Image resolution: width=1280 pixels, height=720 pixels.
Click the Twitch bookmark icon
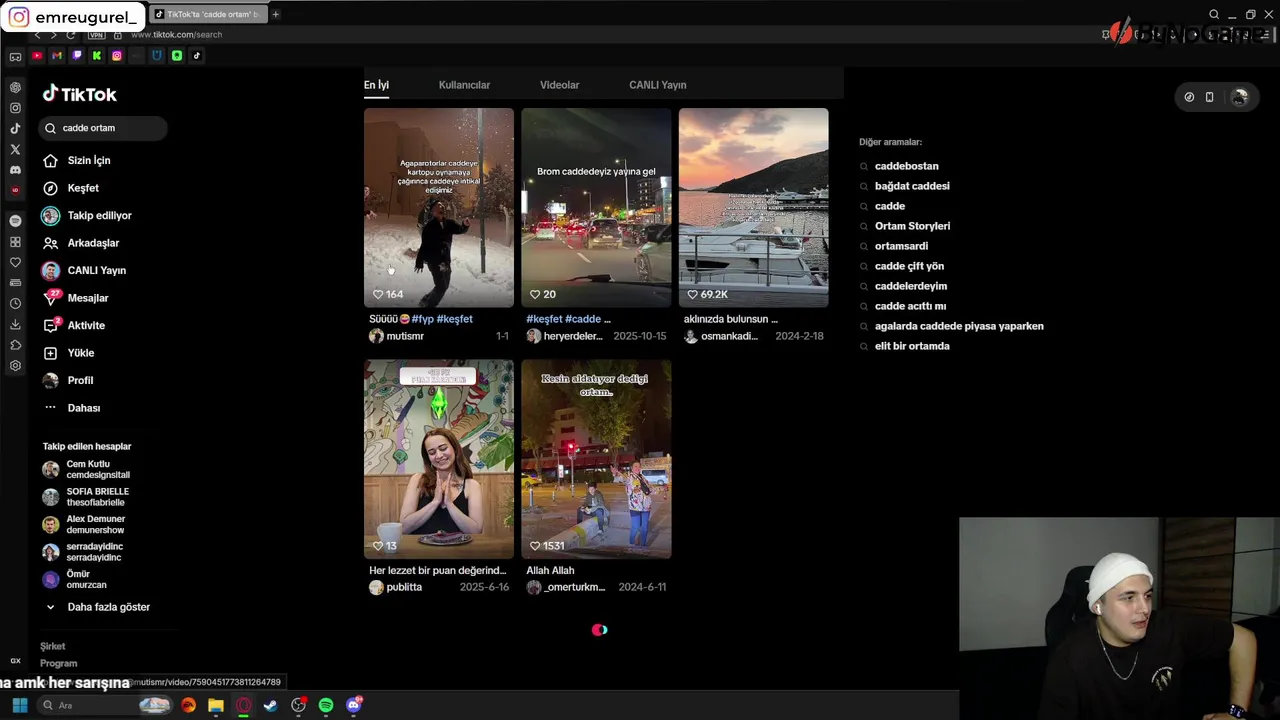click(77, 56)
